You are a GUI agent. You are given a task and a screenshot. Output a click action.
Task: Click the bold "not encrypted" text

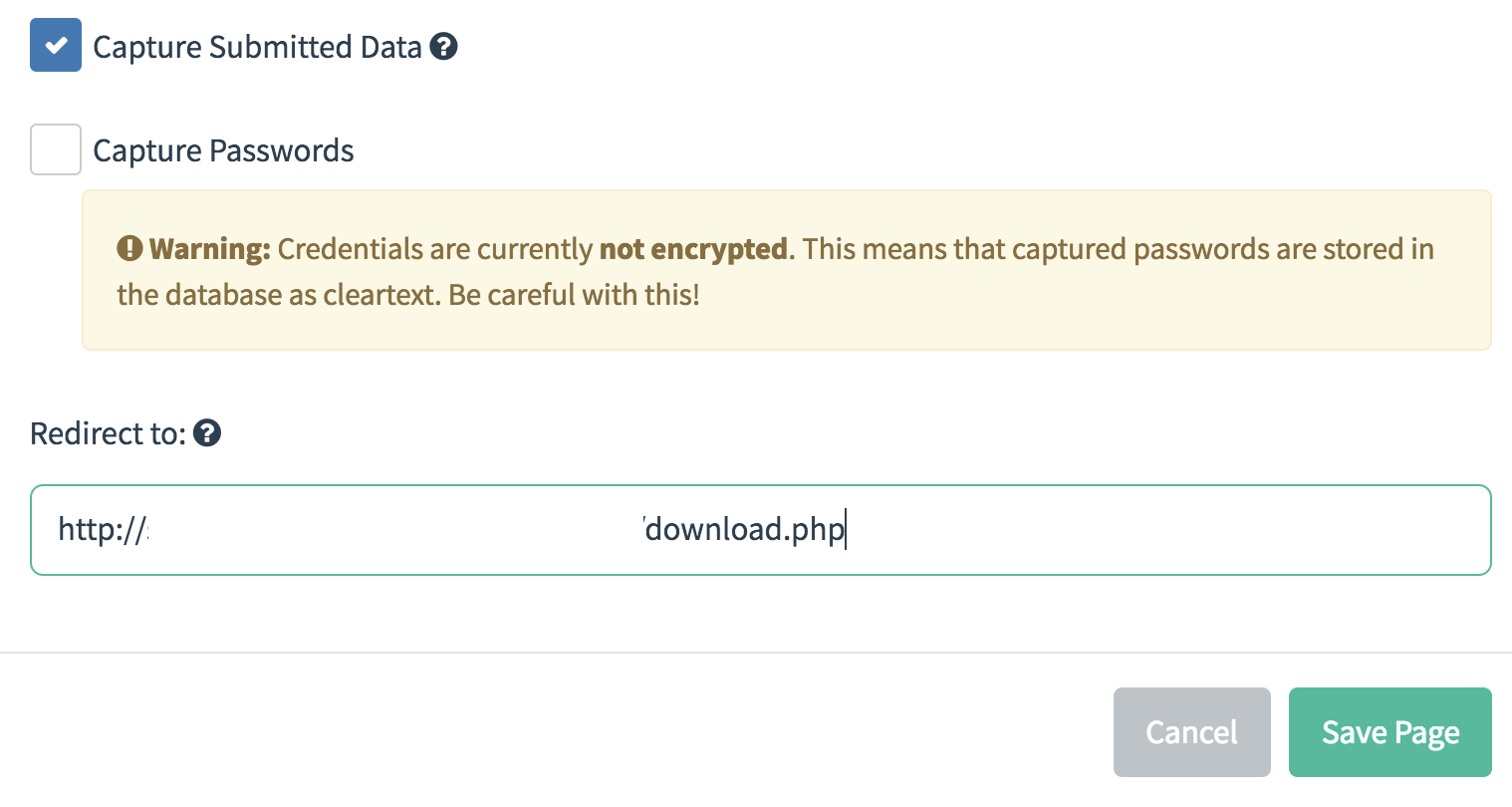point(693,248)
